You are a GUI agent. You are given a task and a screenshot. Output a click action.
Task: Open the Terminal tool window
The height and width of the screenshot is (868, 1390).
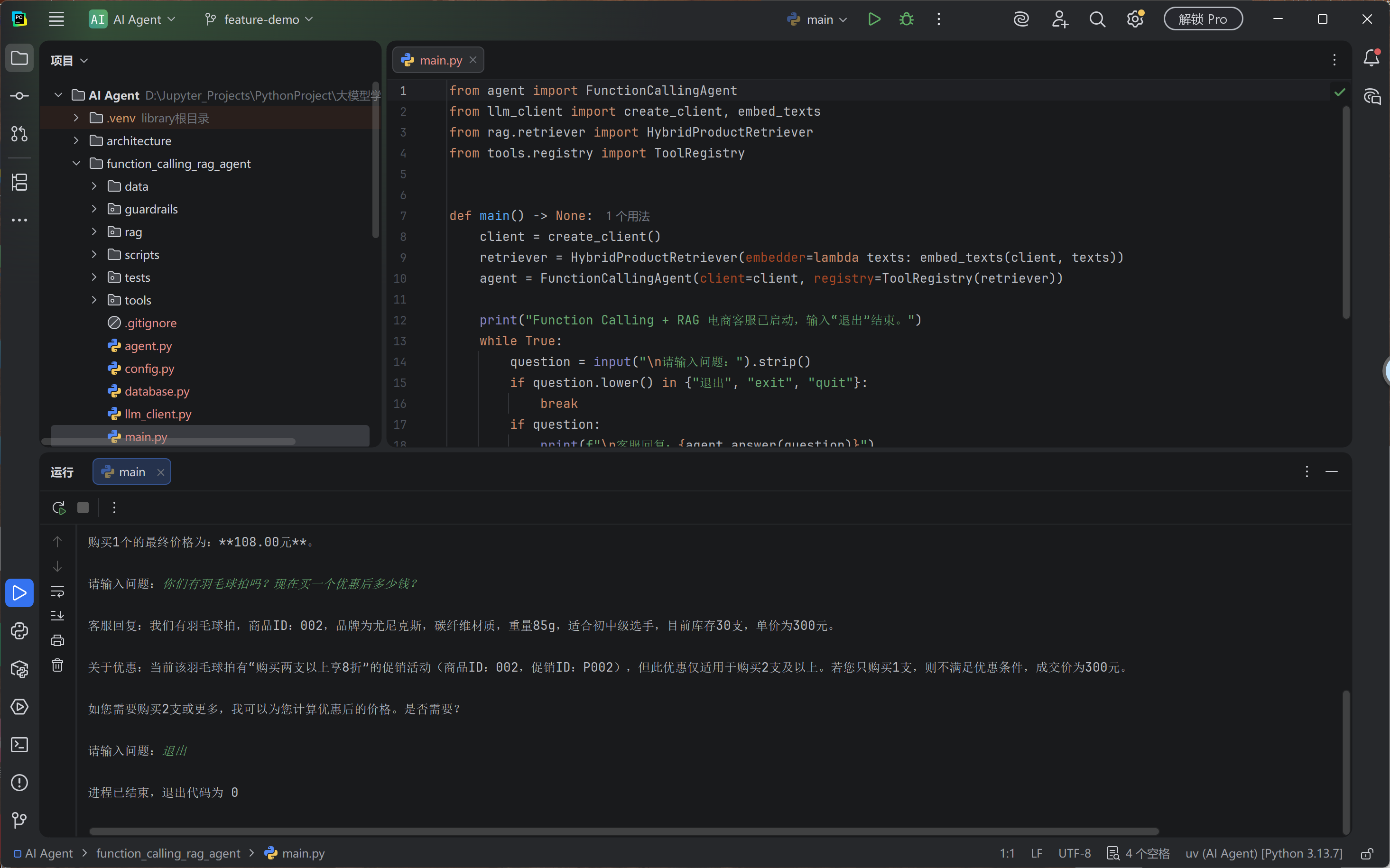19,745
